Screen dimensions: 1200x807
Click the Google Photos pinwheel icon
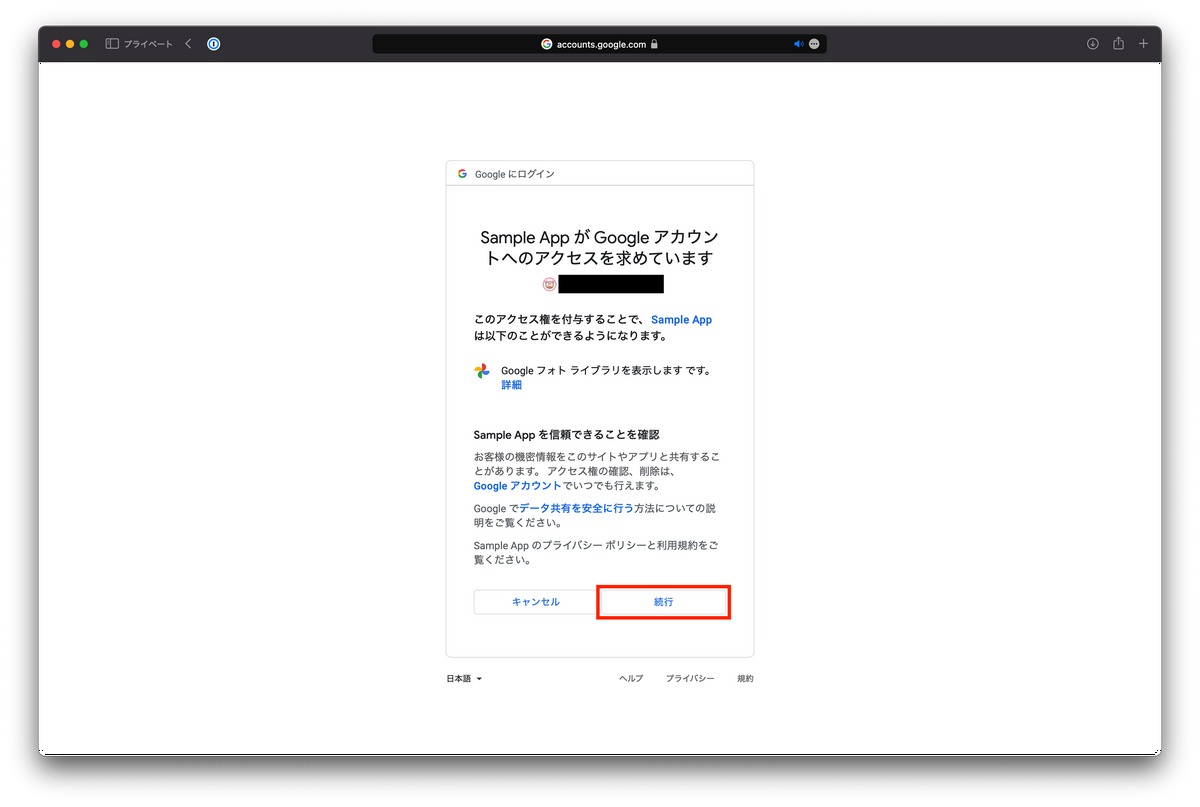click(482, 371)
